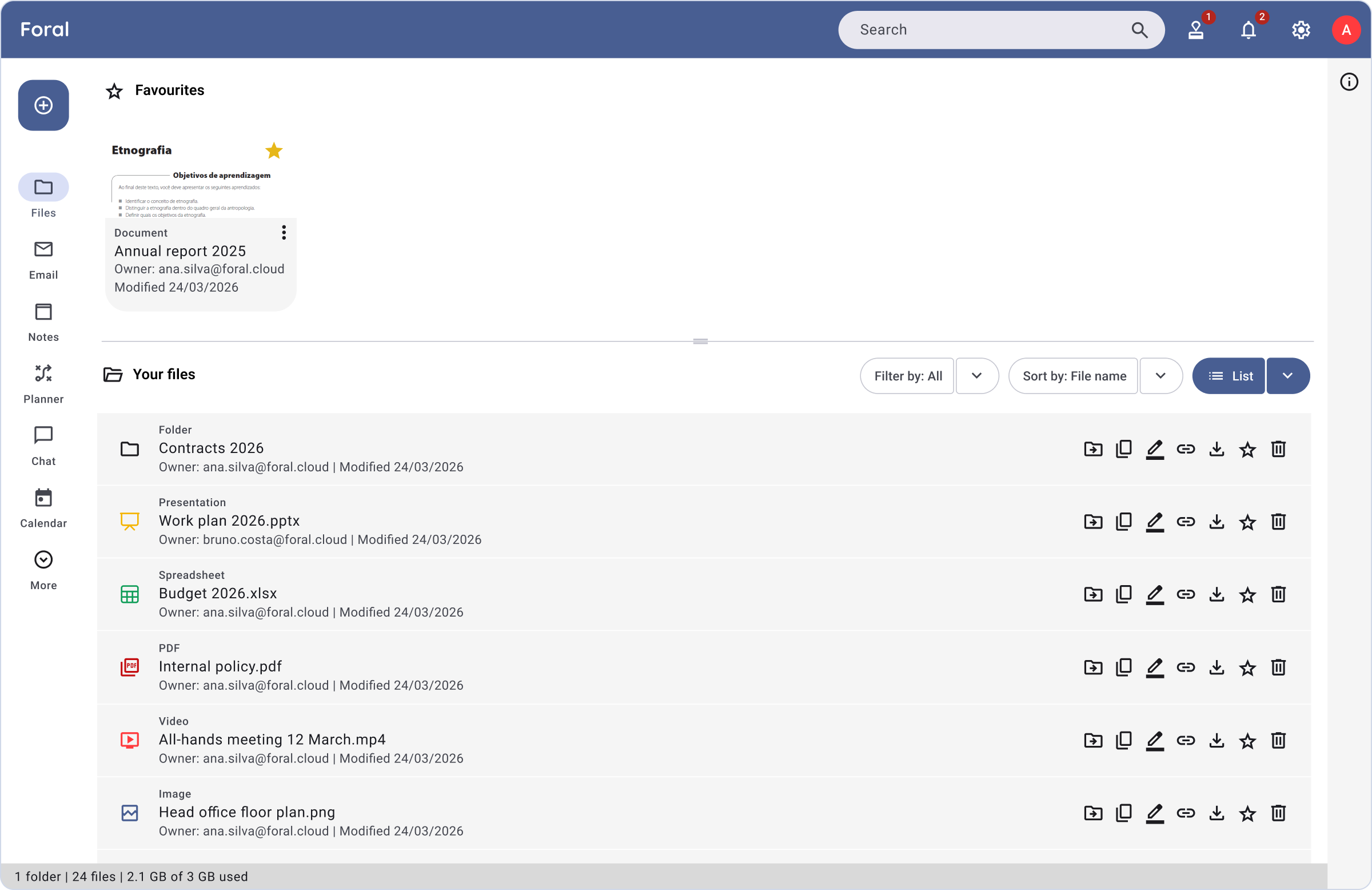Open Annual report 2025 three-dot menu
The height and width of the screenshot is (890, 1372).
[284, 232]
